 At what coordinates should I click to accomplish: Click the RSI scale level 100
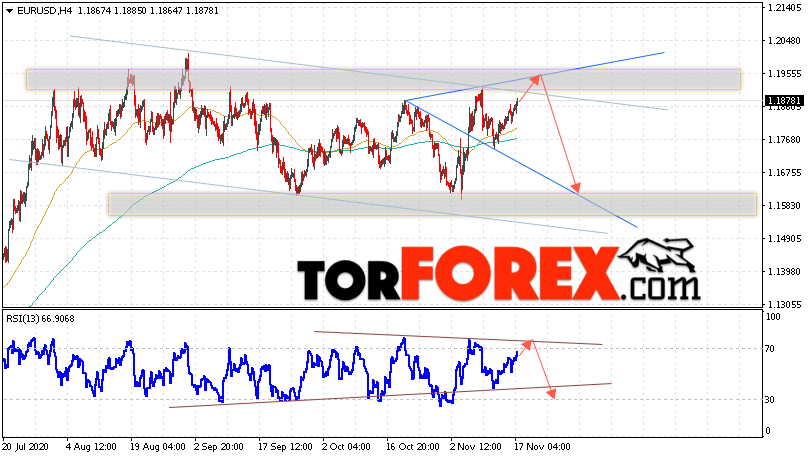pyautogui.click(x=773, y=317)
